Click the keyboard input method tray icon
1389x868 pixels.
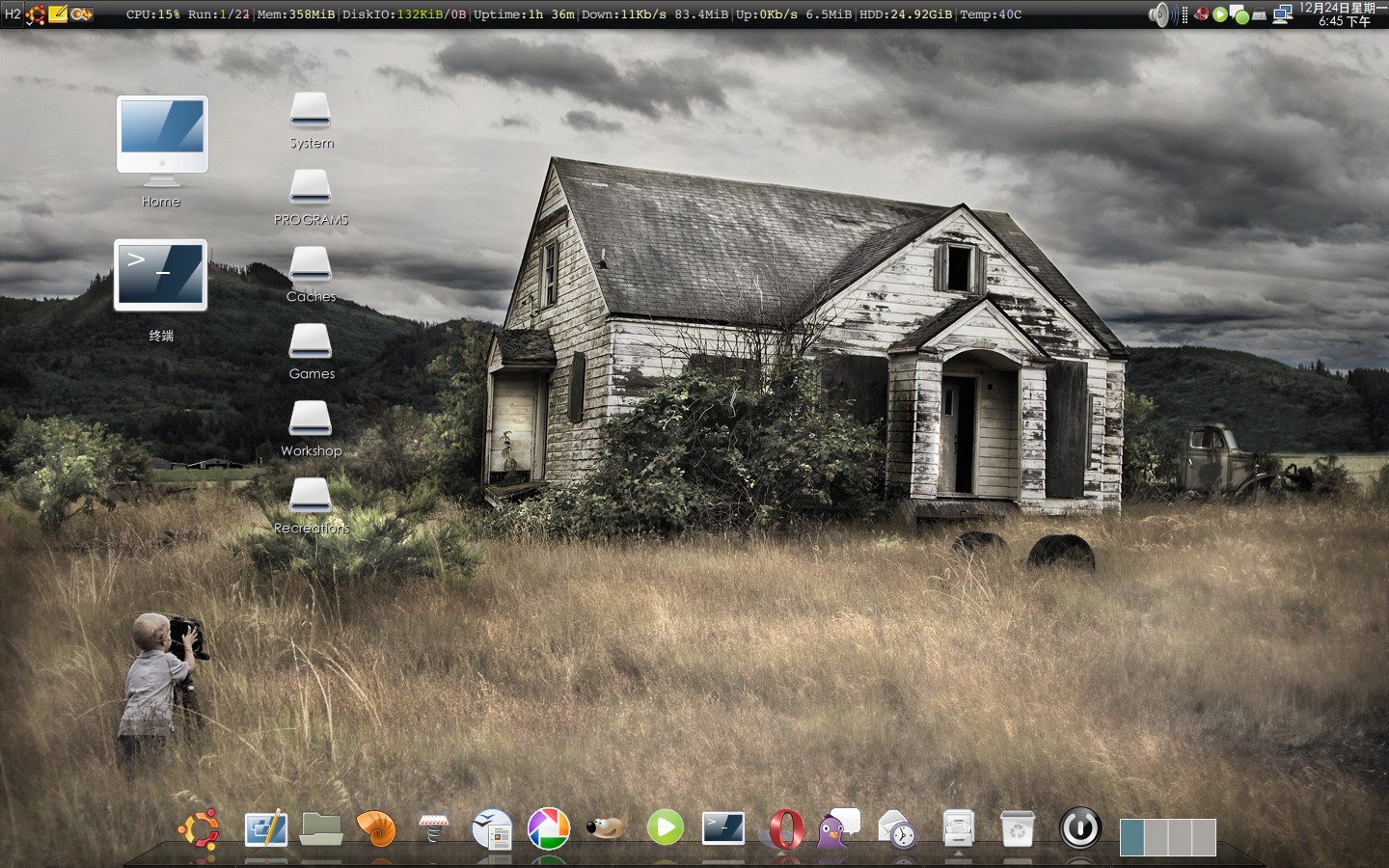(1260, 15)
